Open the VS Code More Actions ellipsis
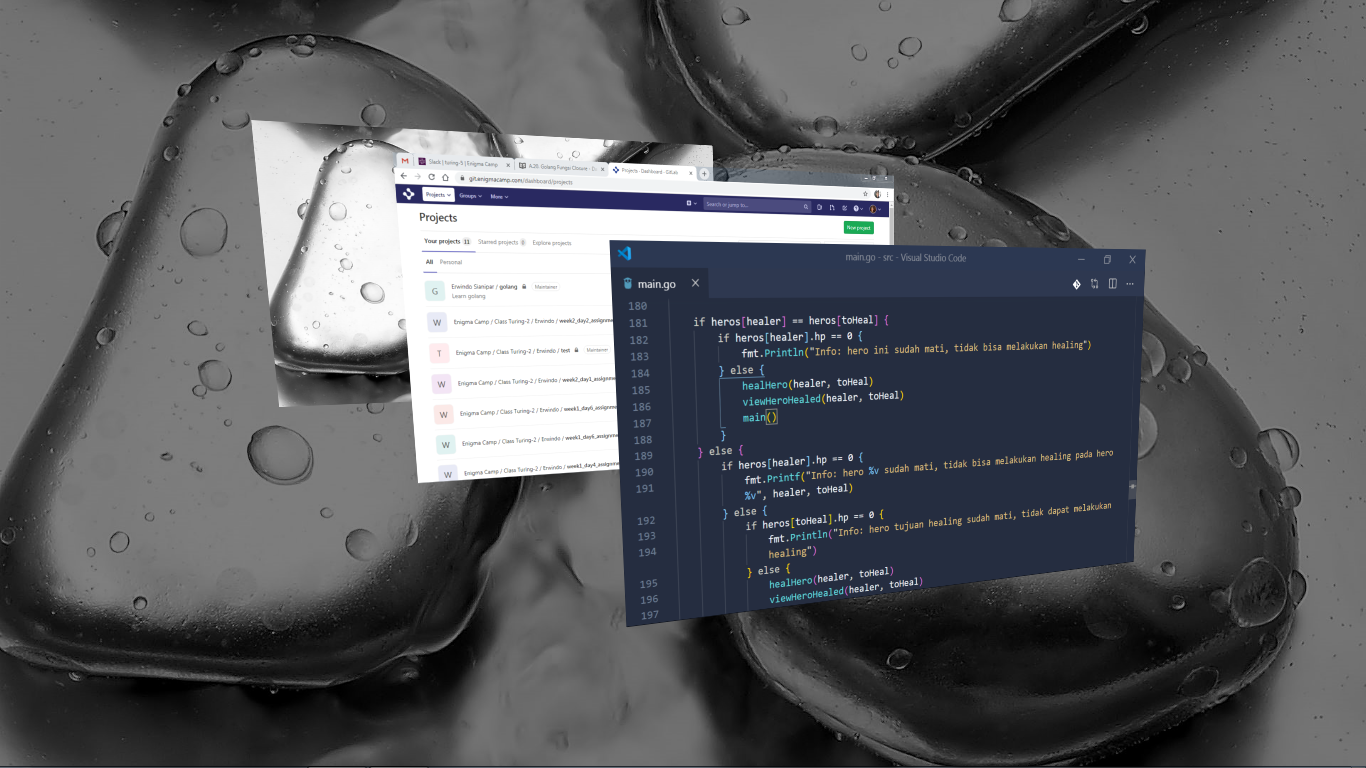Image resolution: width=1366 pixels, height=768 pixels. click(x=1130, y=284)
